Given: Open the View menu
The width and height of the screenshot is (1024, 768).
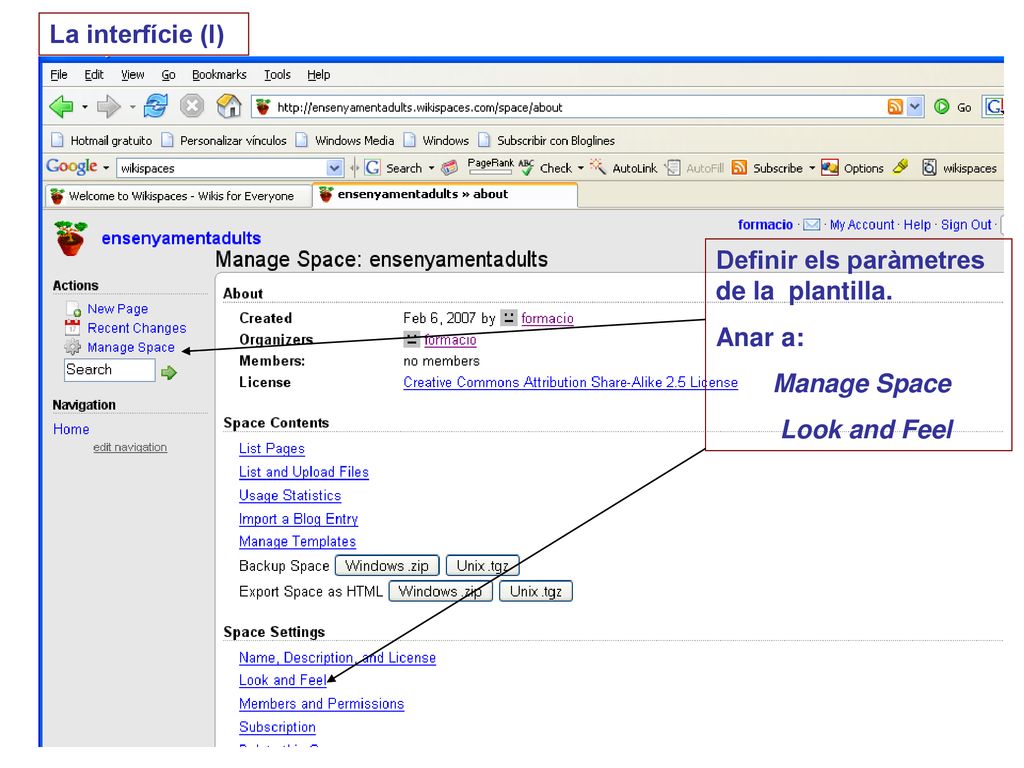Looking at the screenshot, I should coord(133,74).
